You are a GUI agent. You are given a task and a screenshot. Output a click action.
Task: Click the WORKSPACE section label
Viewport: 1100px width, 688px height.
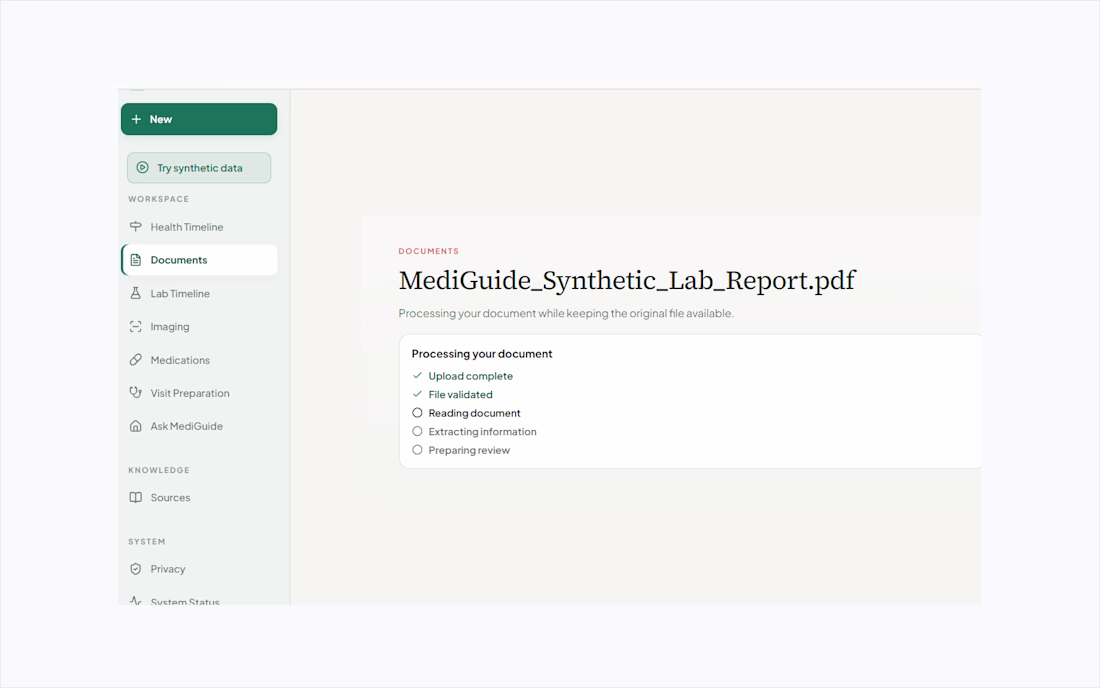pos(159,199)
